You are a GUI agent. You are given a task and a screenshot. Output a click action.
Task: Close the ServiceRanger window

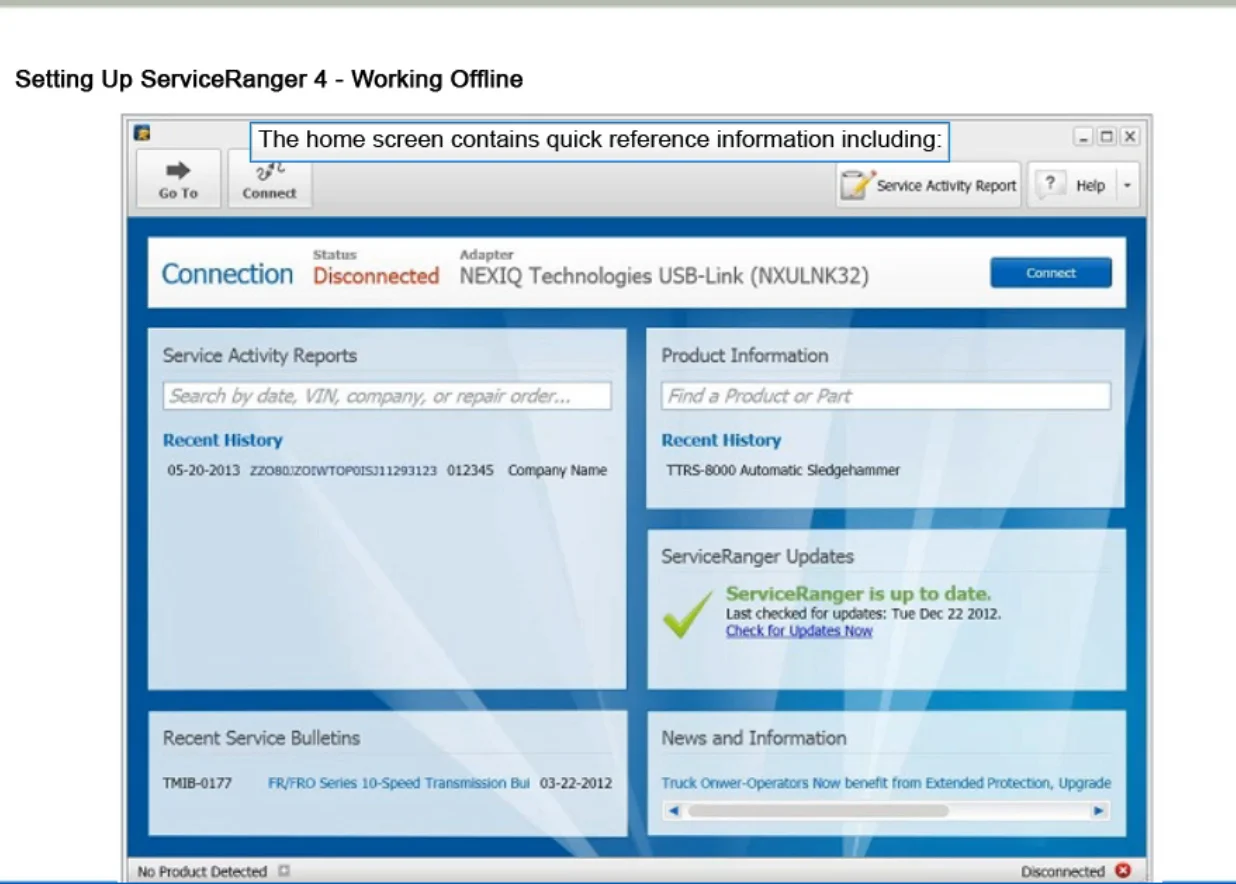click(x=1129, y=136)
